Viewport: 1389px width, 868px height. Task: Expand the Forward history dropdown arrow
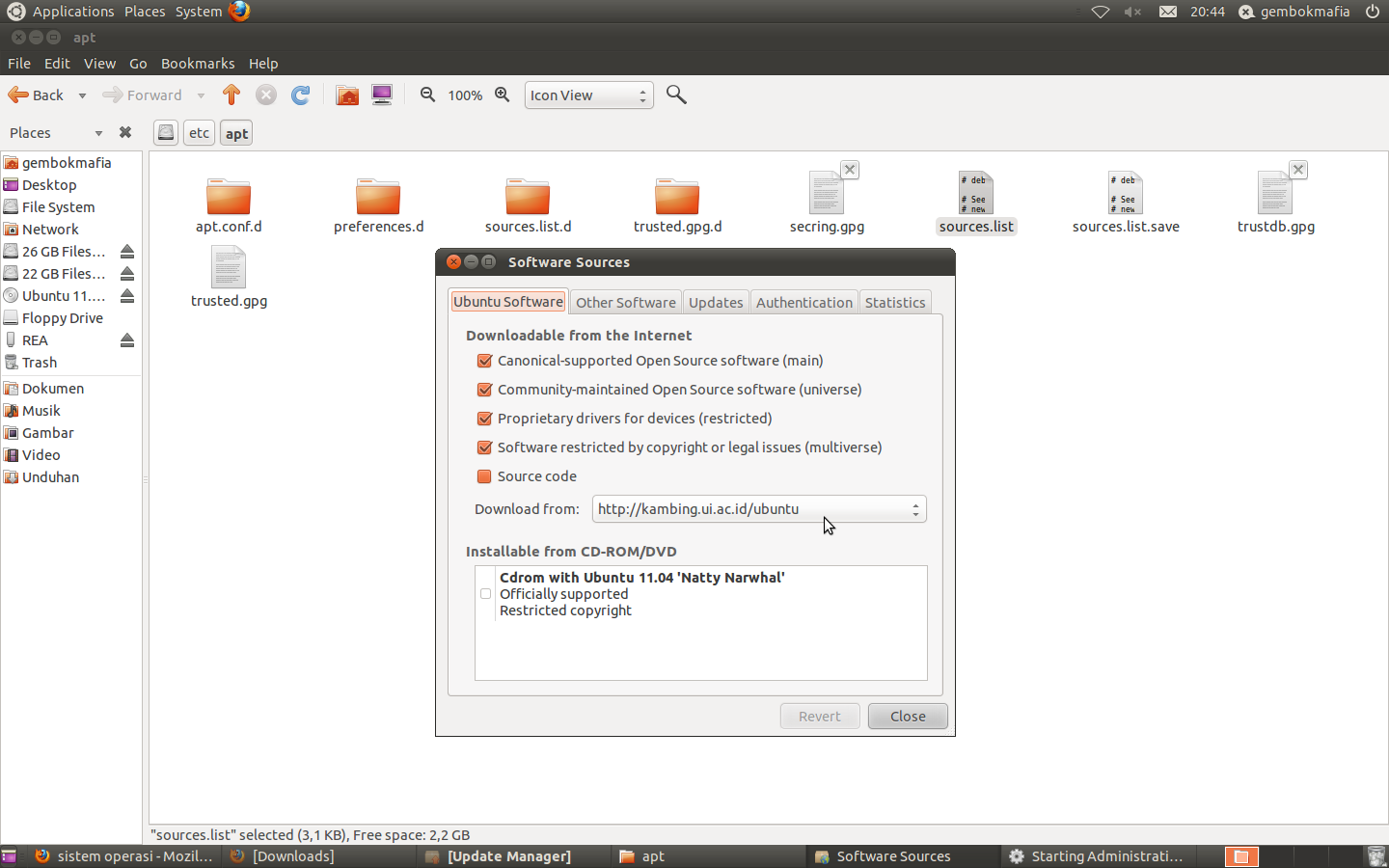(x=201, y=95)
